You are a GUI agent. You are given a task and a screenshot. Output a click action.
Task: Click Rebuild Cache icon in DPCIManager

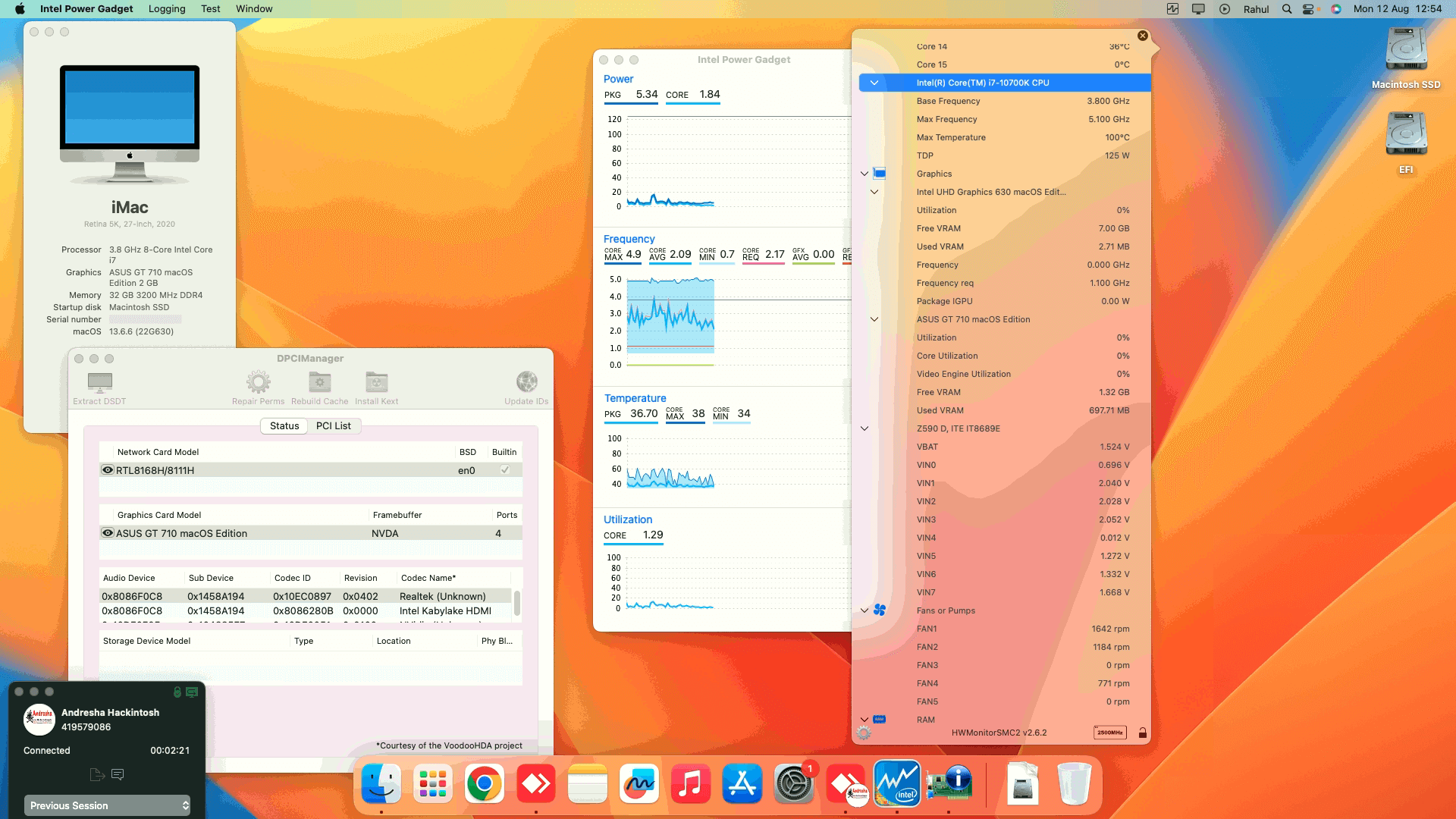(319, 381)
